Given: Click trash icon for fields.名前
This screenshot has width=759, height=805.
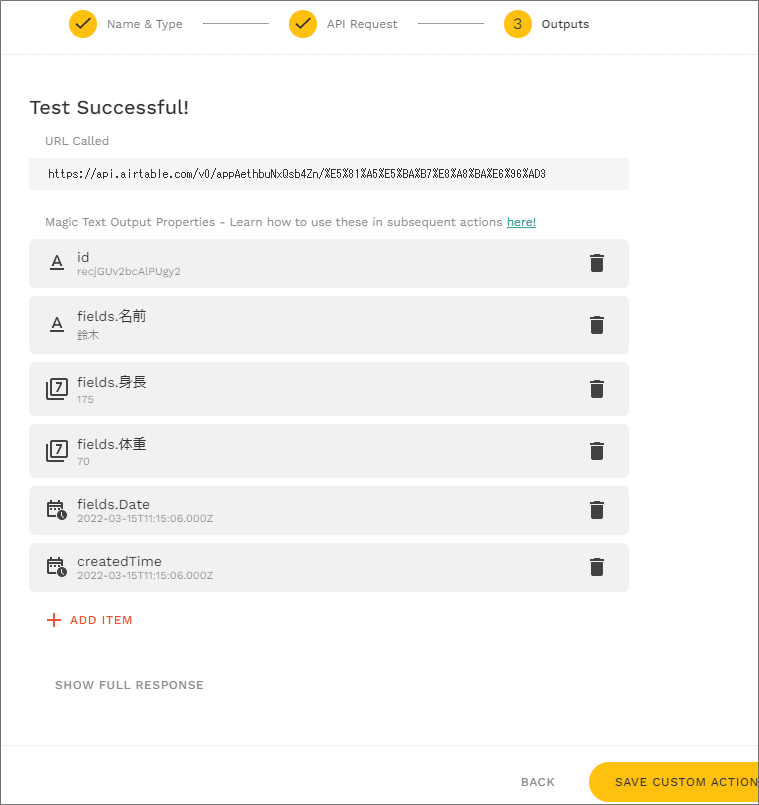Looking at the screenshot, I should 597,325.
